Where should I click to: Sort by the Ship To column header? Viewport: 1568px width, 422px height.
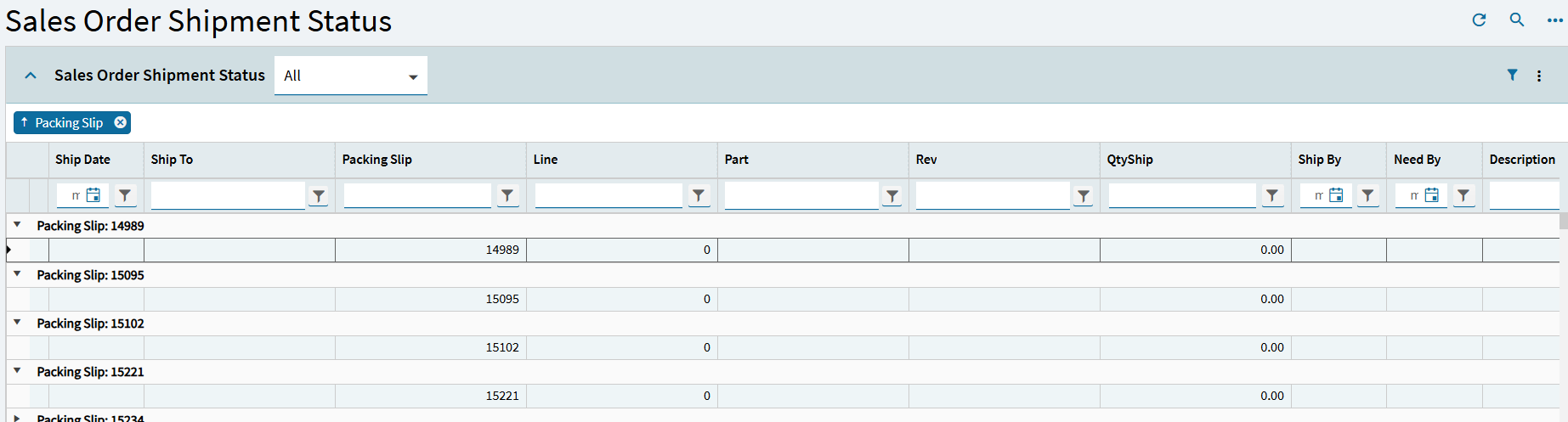[x=172, y=160]
